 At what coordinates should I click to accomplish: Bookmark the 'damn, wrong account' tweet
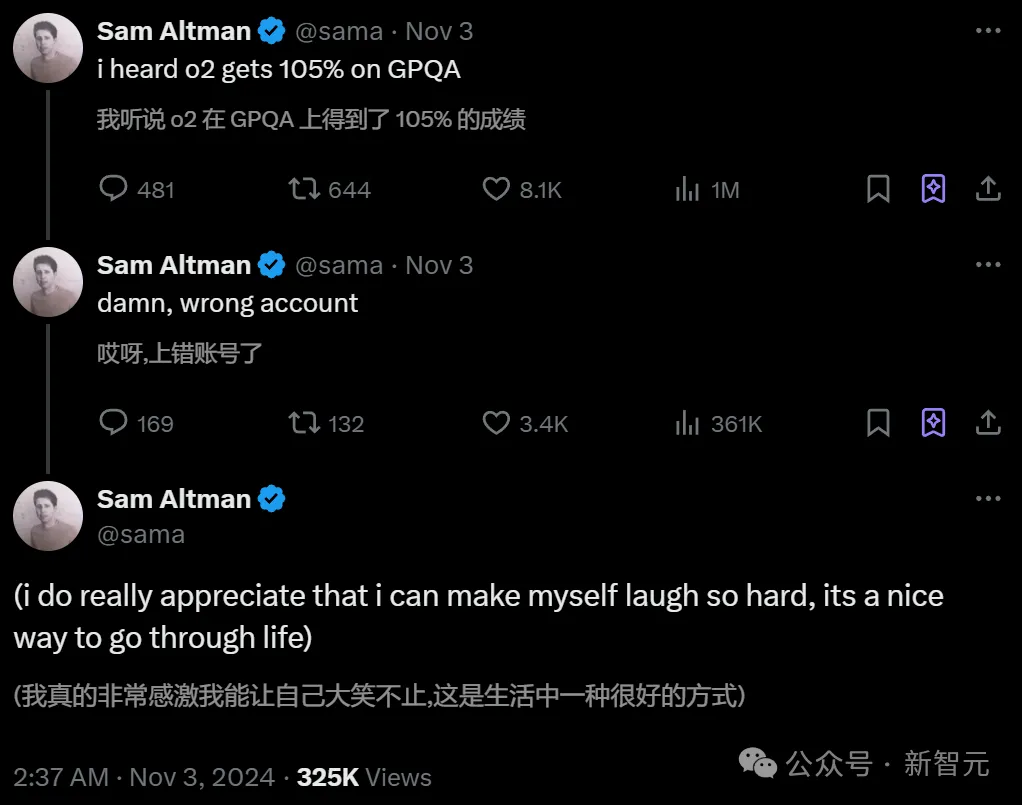pyautogui.click(x=878, y=423)
